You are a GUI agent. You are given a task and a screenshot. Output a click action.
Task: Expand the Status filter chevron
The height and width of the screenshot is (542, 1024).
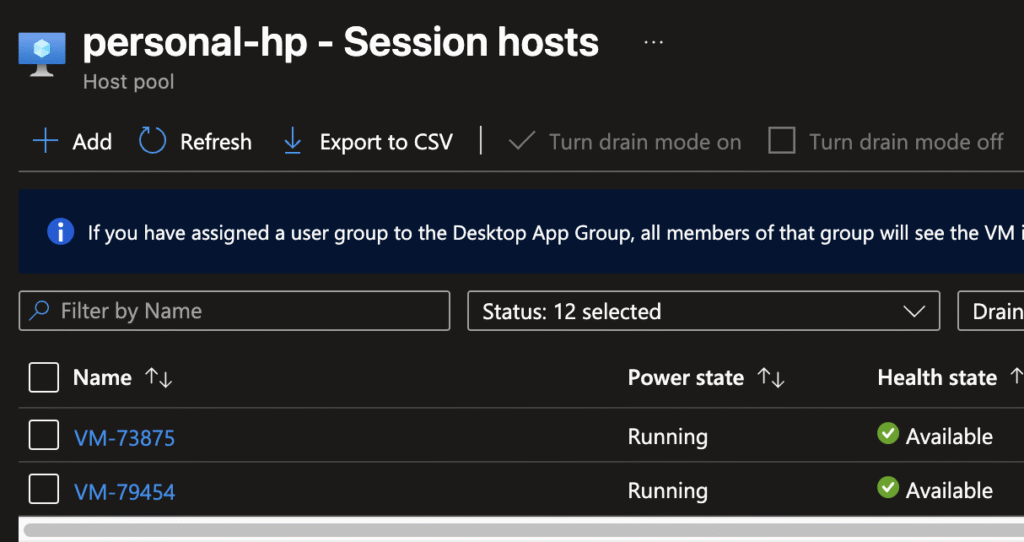tap(914, 311)
